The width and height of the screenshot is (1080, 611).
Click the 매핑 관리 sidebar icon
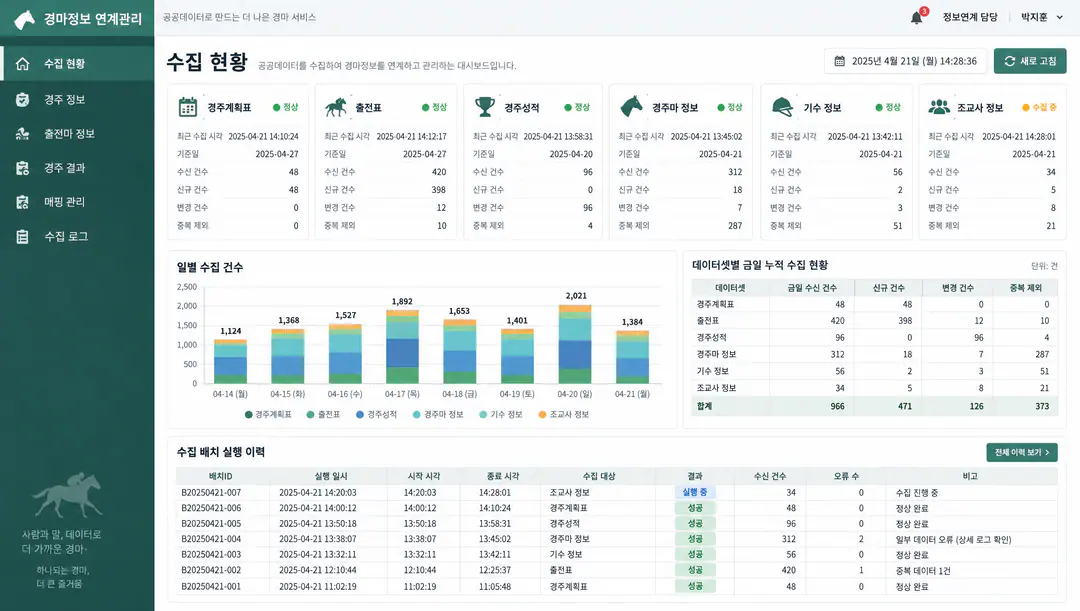pos(23,202)
